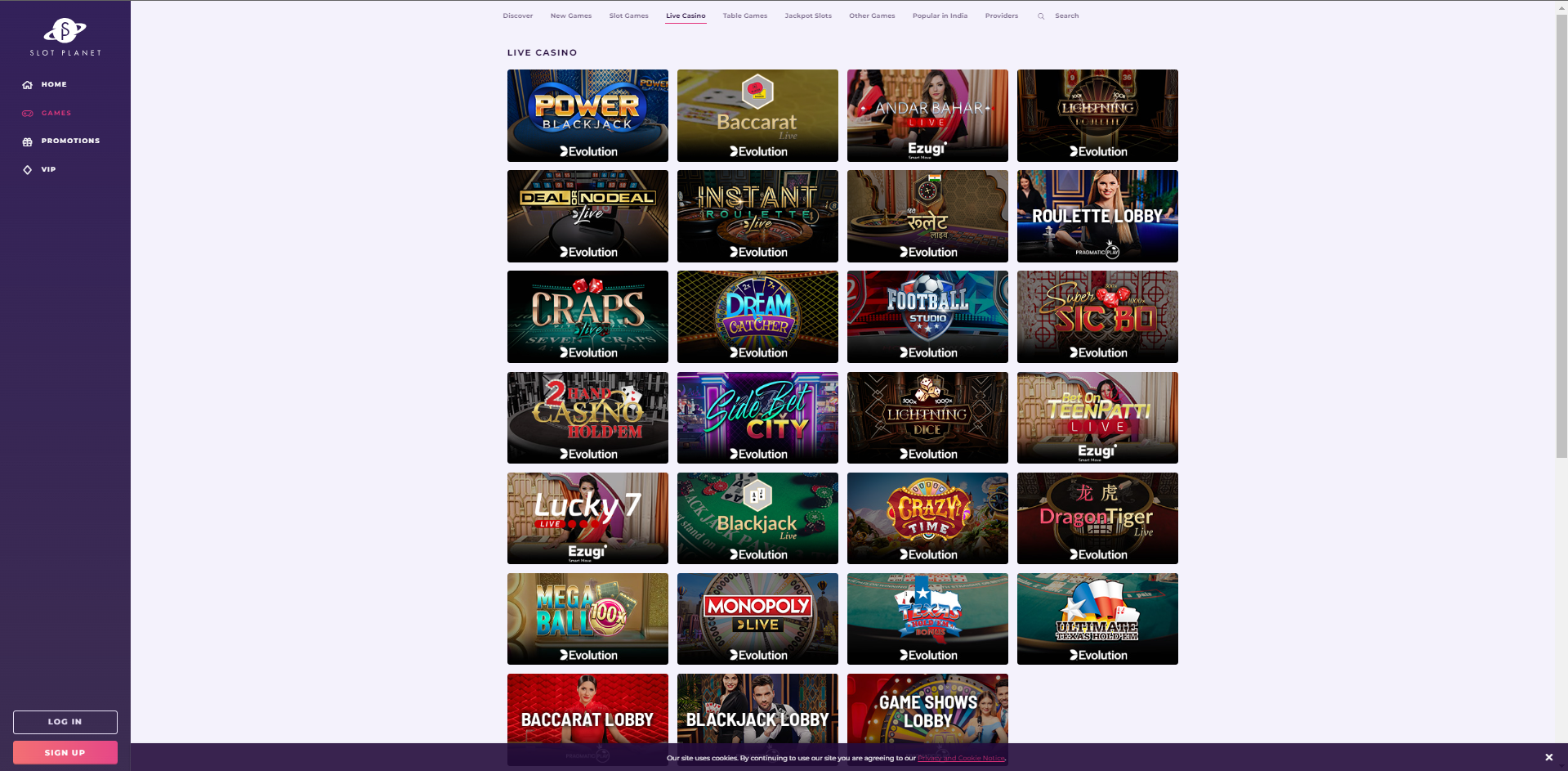Viewport: 1568px width, 771px height.
Task: Open the Games sidebar link
Action: coord(56,114)
